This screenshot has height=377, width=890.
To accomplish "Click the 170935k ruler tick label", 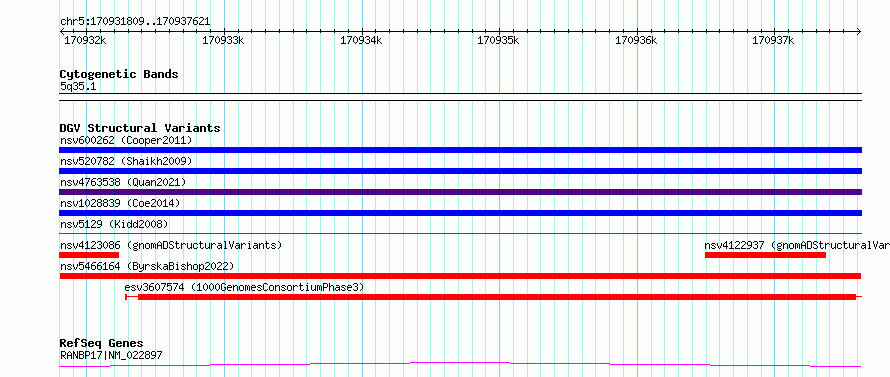I will coord(498,40).
